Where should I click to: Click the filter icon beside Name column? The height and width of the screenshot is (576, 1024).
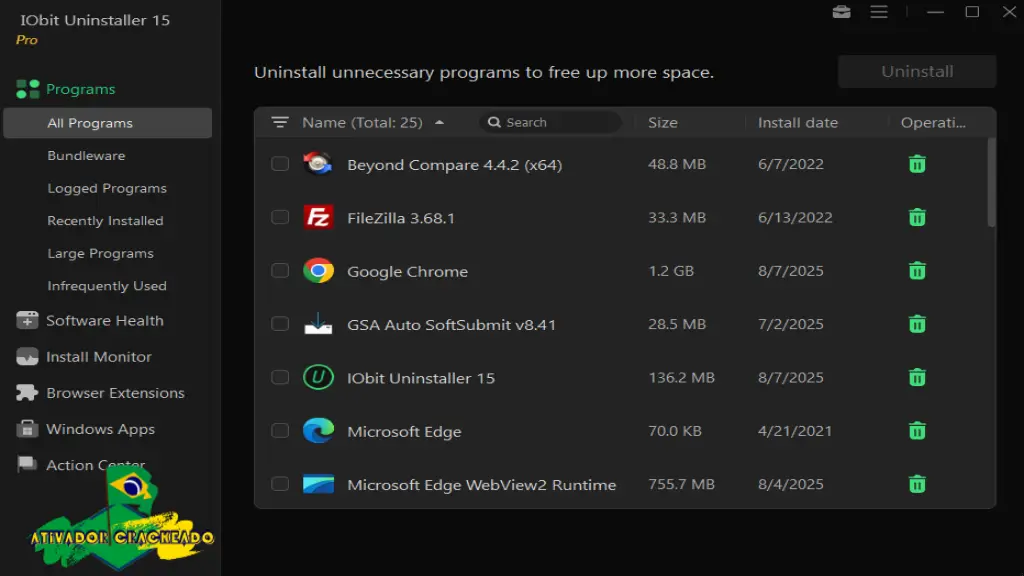point(280,122)
